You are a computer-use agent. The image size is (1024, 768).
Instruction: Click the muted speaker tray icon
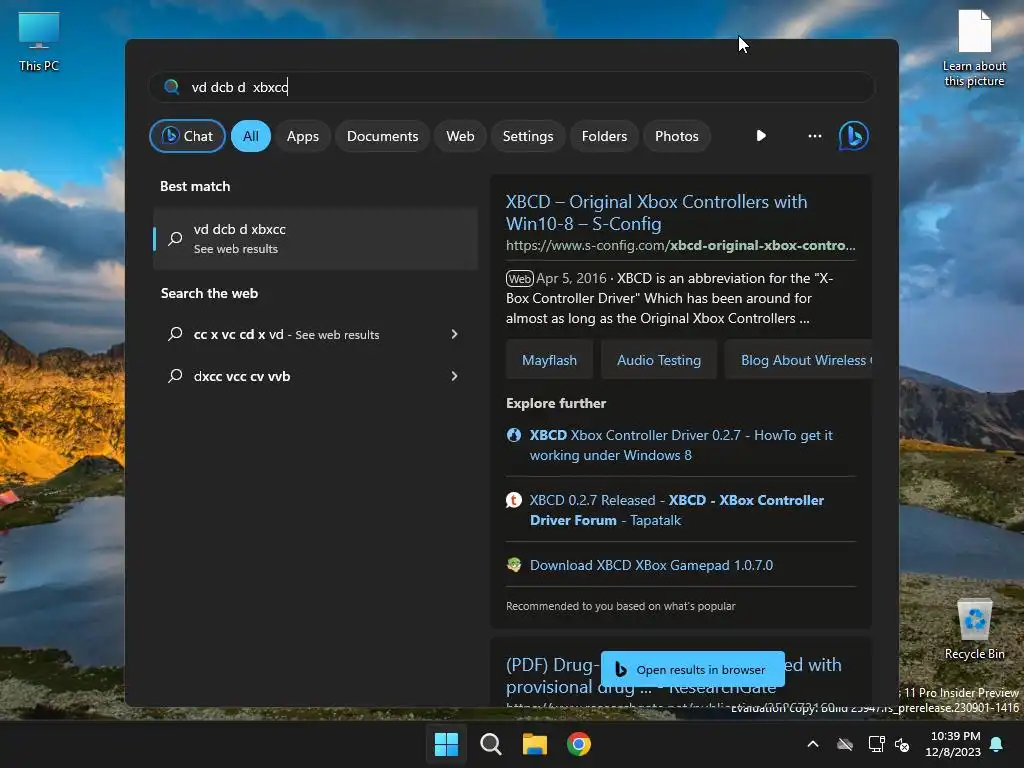click(x=902, y=744)
